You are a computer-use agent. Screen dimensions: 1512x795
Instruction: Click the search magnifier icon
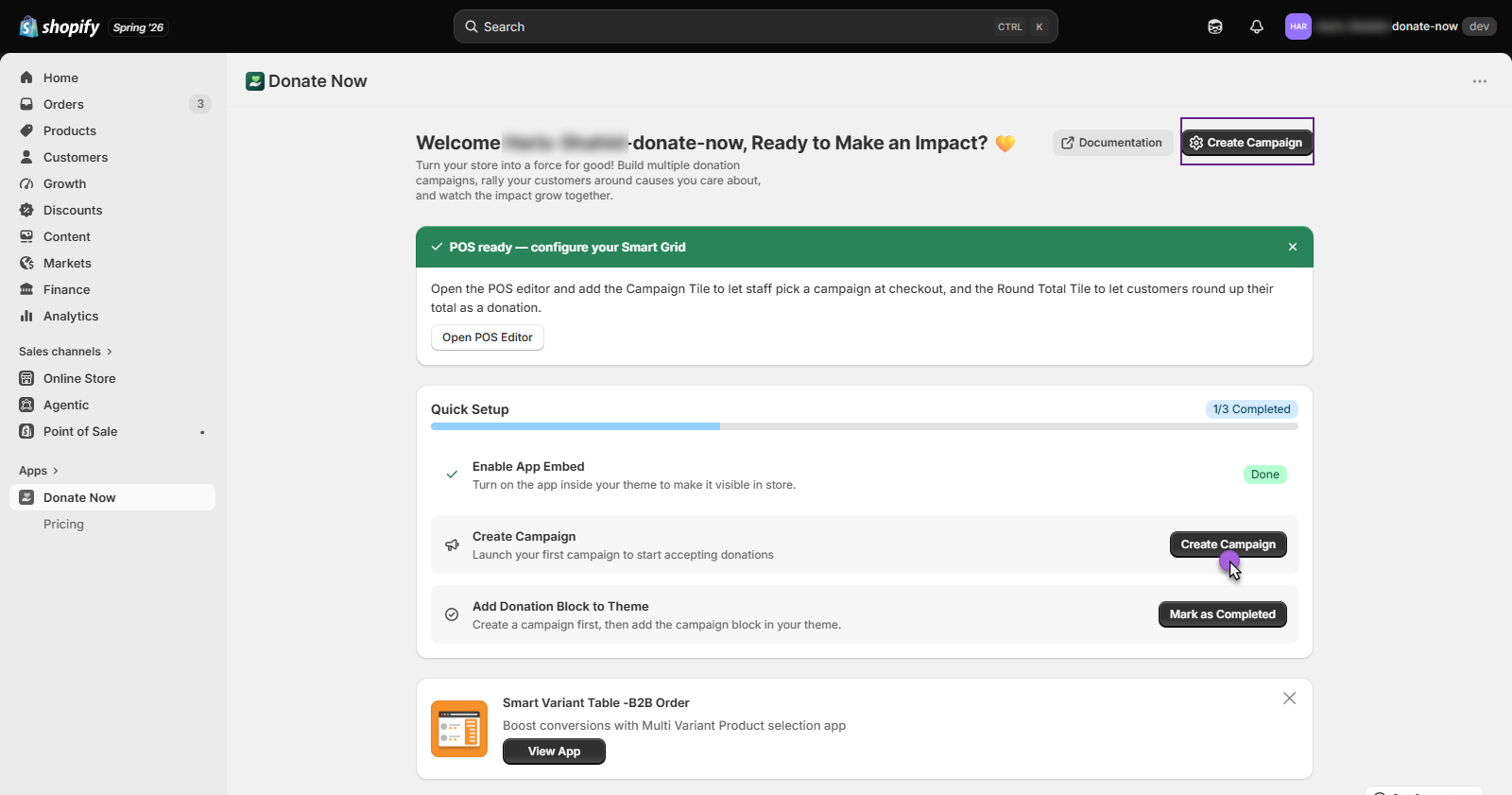coord(472,26)
